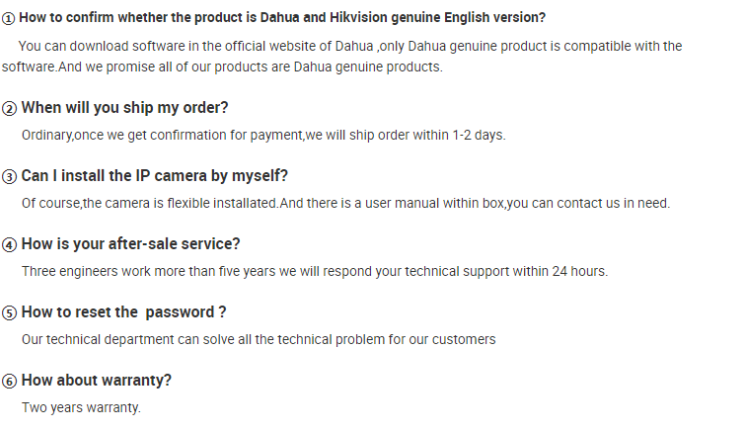The width and height of the screenshot is (739, 426).
Task: Click the "When will you ship my order?" heading
Action: click(124, 108)
